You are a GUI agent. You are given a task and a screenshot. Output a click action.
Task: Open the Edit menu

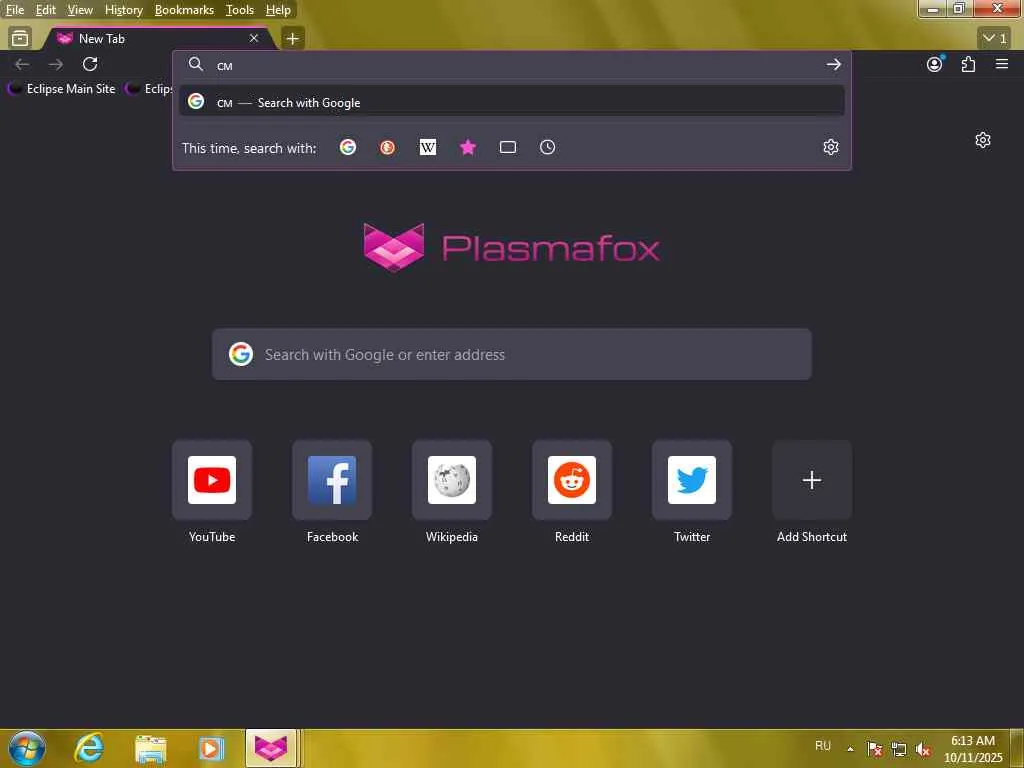coord(46,10)
